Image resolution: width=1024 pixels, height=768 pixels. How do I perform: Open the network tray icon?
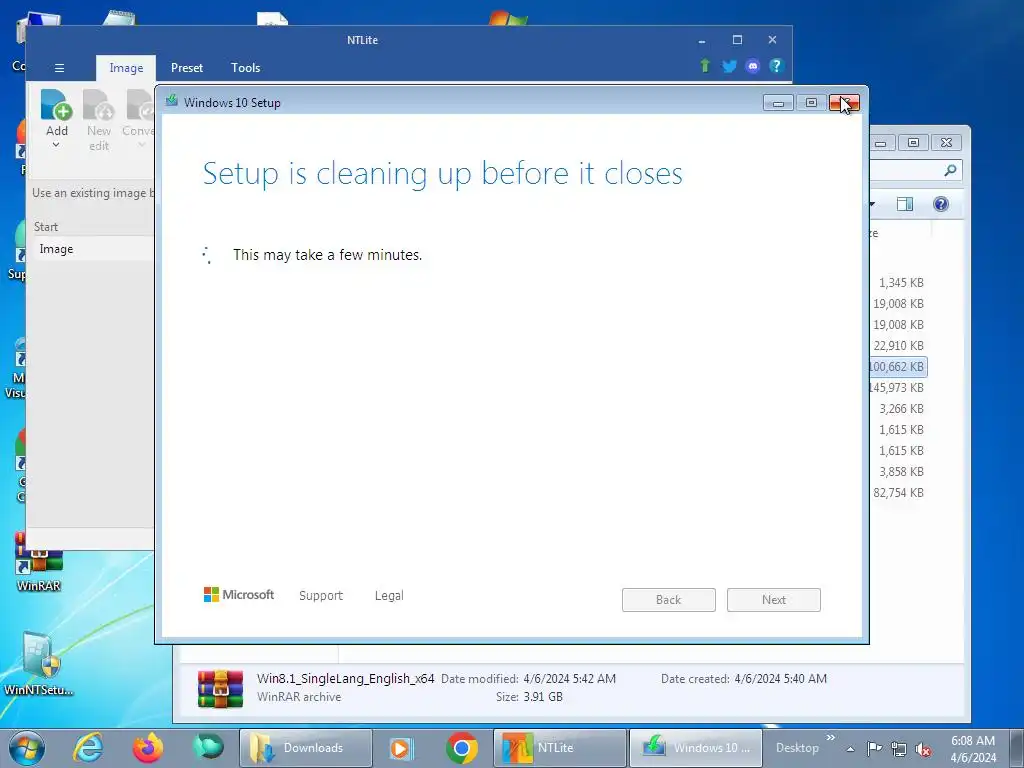coord(899,749)
